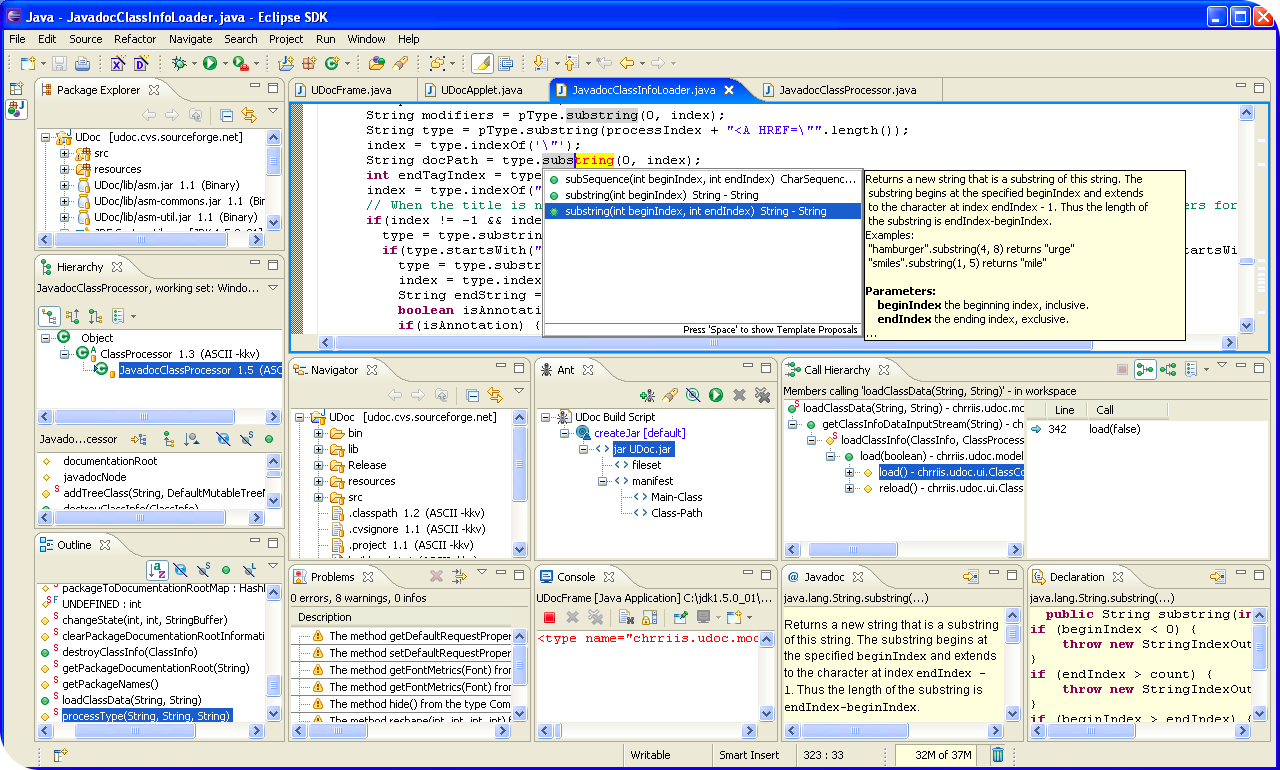The width and height of the screenshot is (1280, 770).
Task: Click Show Supertype Hierarchy icon in Hierarchy view
Action: coord(73,316)
